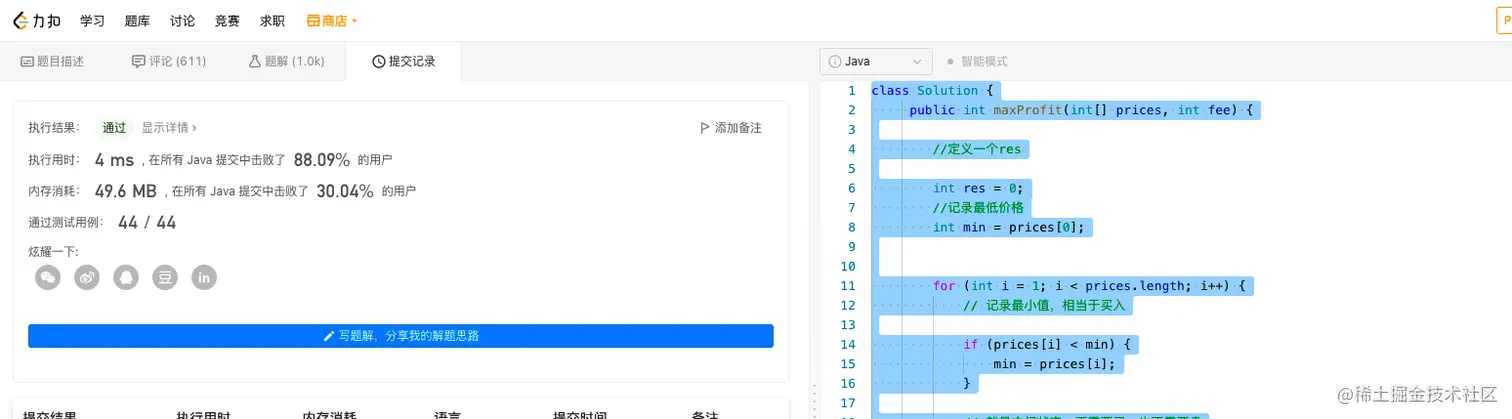The width and height of the screenshot is (1512, 419).
Task: Click the 'int min = prices[0];' line
Action: [x=1008, y=227]
